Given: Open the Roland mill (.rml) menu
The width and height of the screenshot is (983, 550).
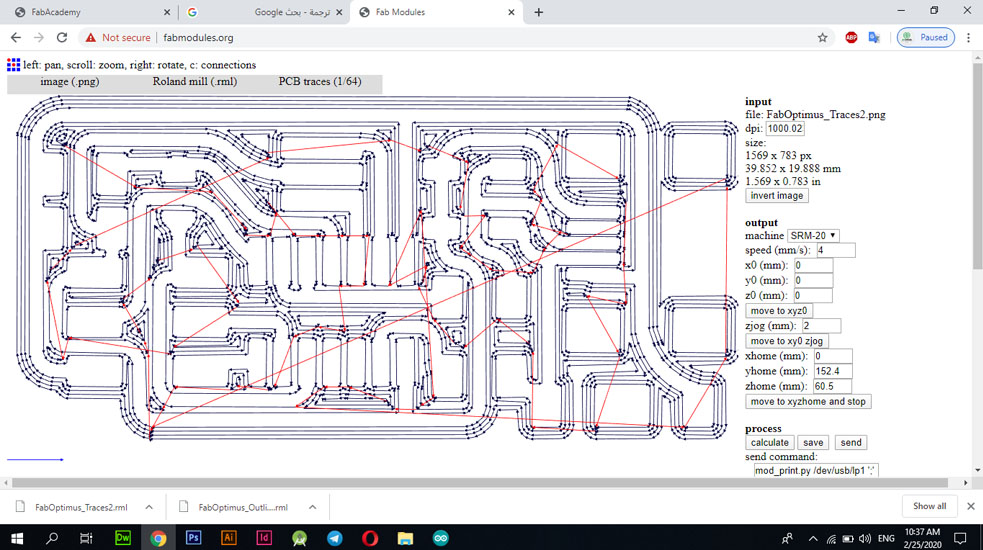Looking at the screenshot, I should (194, 82).
